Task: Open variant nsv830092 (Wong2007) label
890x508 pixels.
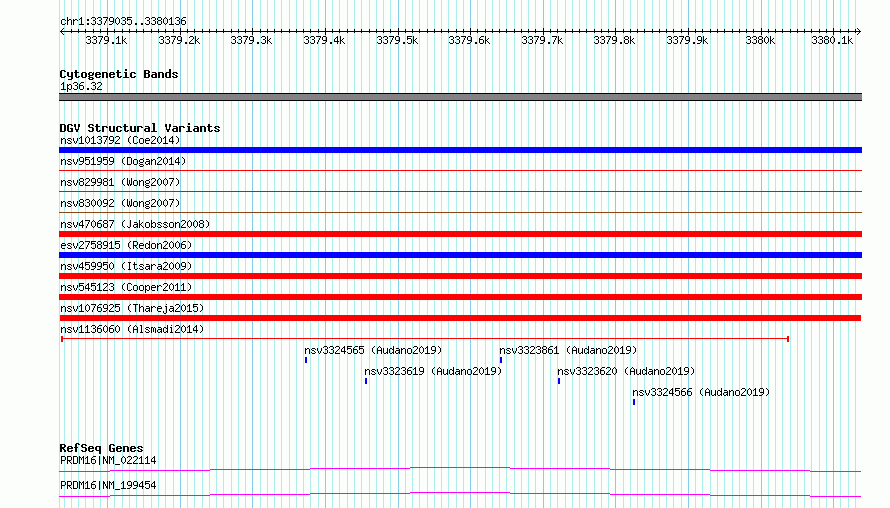Action: (120, 203)
